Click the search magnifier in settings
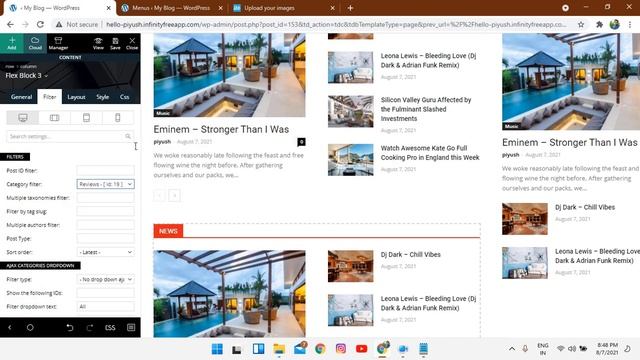Image resolution: width=640 pixels, height=360 pixels. 128,136
